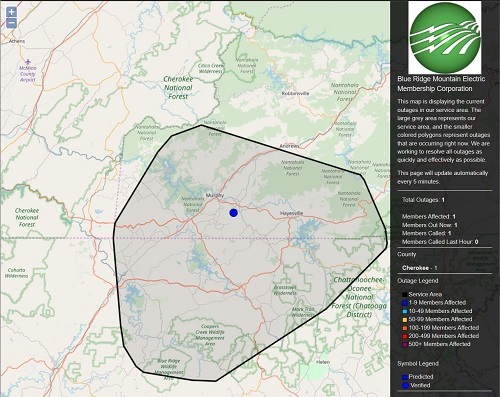
Task: Click the corporation name heading
Action: coord(441,84)
